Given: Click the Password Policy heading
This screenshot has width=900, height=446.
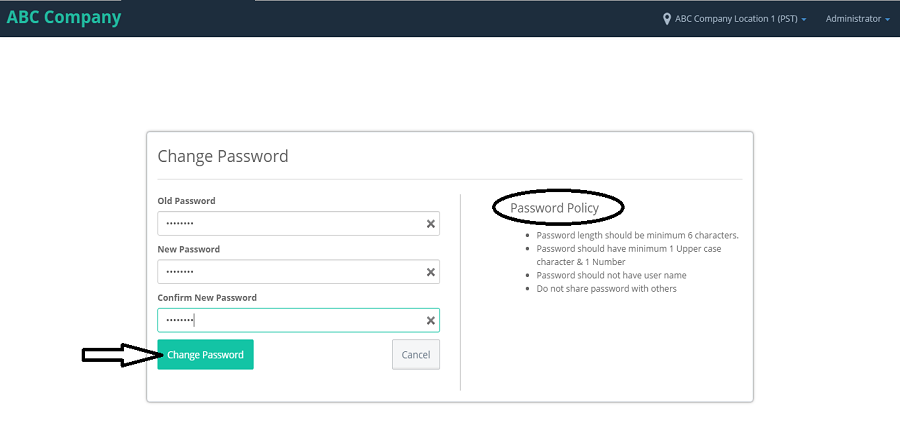Looking at the screenshot, I should (x=554, y=208).
